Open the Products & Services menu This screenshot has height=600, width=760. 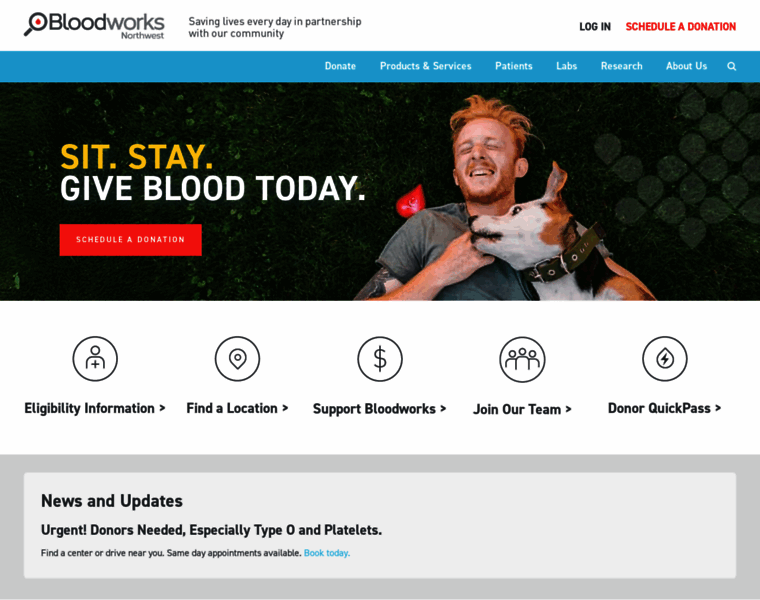coord(426,66)
